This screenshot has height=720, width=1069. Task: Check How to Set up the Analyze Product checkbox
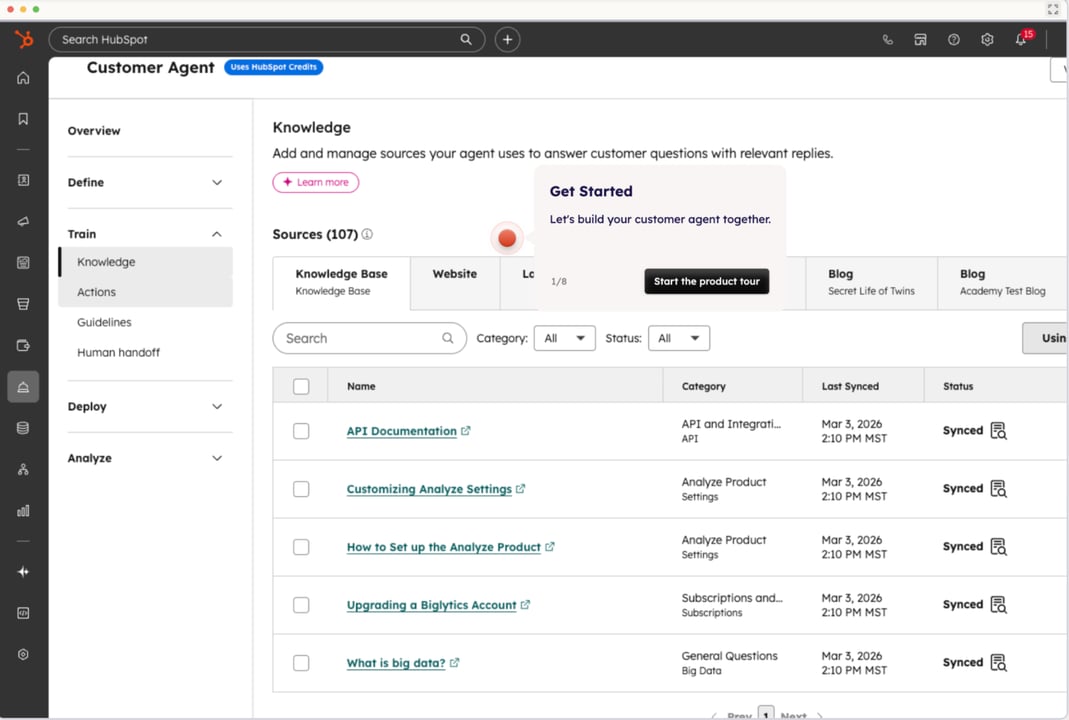click(x=301, y=547)
